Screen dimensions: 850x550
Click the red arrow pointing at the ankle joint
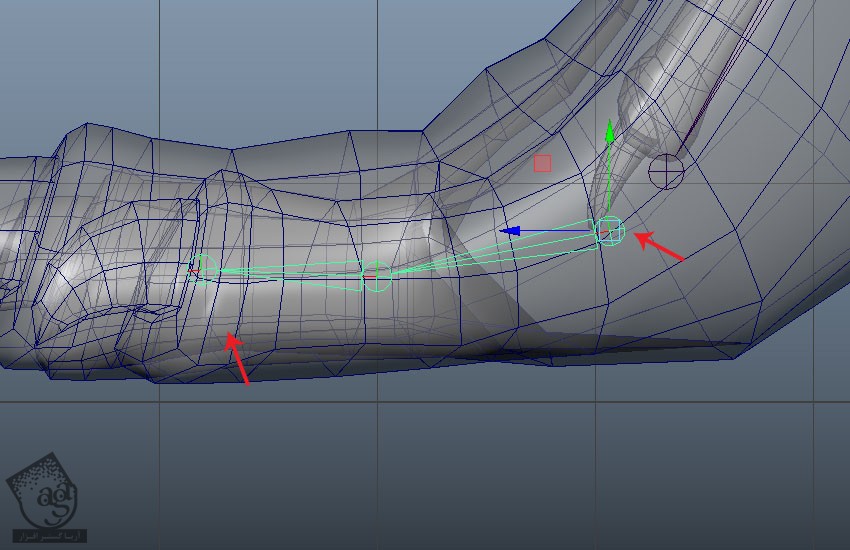click(660, 247)
